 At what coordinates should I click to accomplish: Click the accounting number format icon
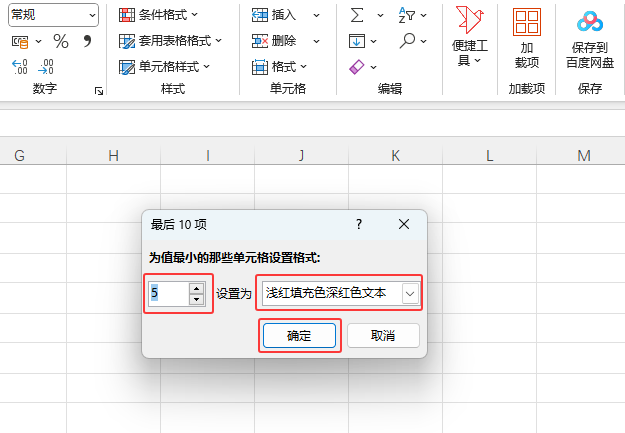20,41
